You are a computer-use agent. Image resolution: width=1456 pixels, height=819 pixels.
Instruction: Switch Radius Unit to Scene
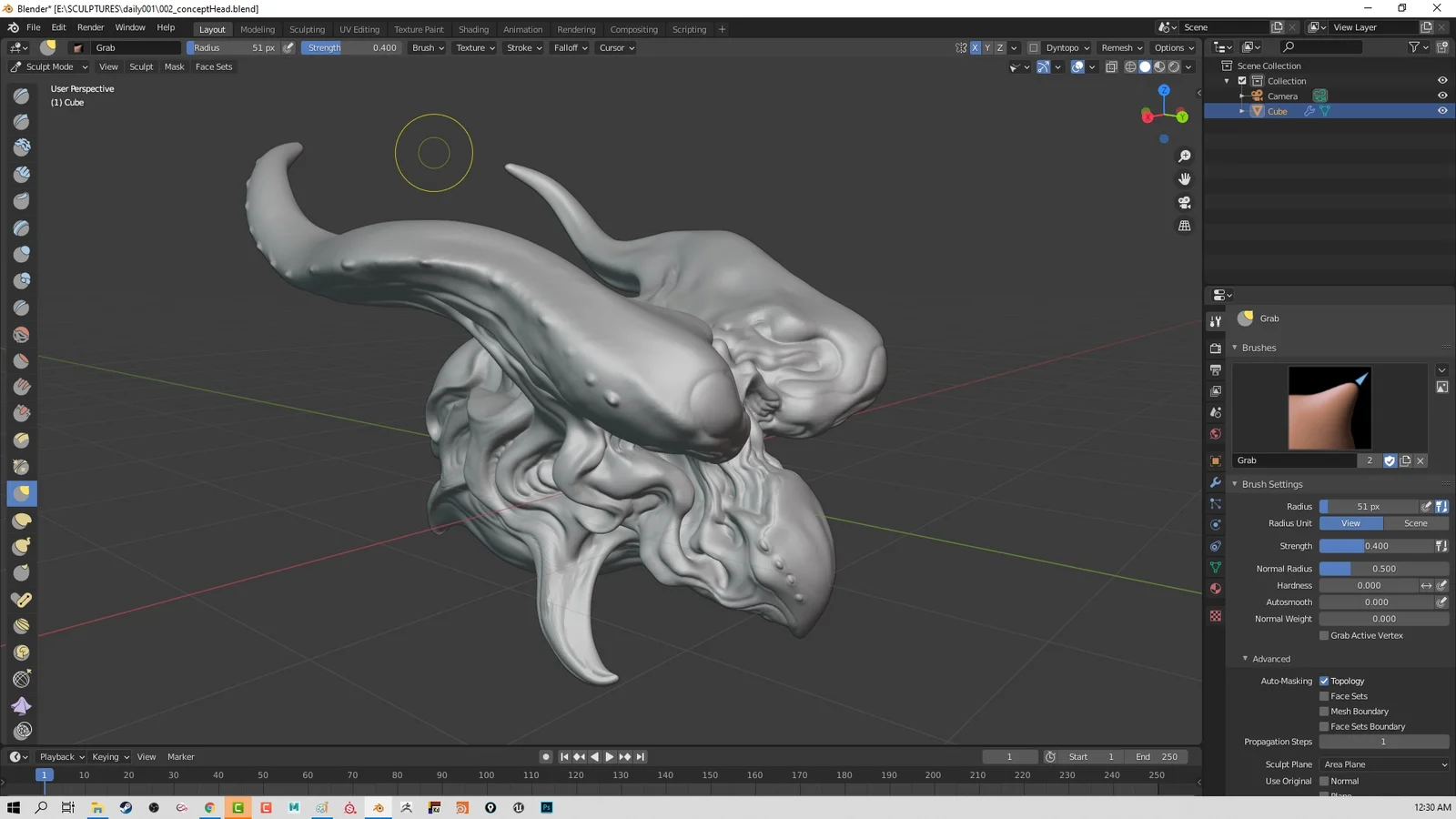coord(1416,523)
